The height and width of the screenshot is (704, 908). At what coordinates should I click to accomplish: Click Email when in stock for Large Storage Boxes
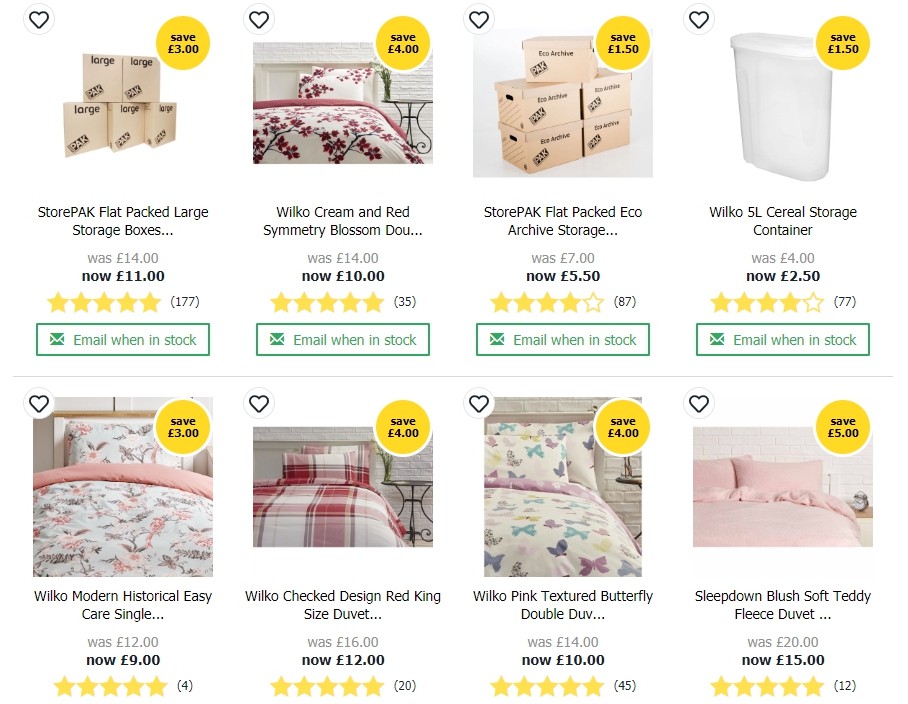coord(123,339)
